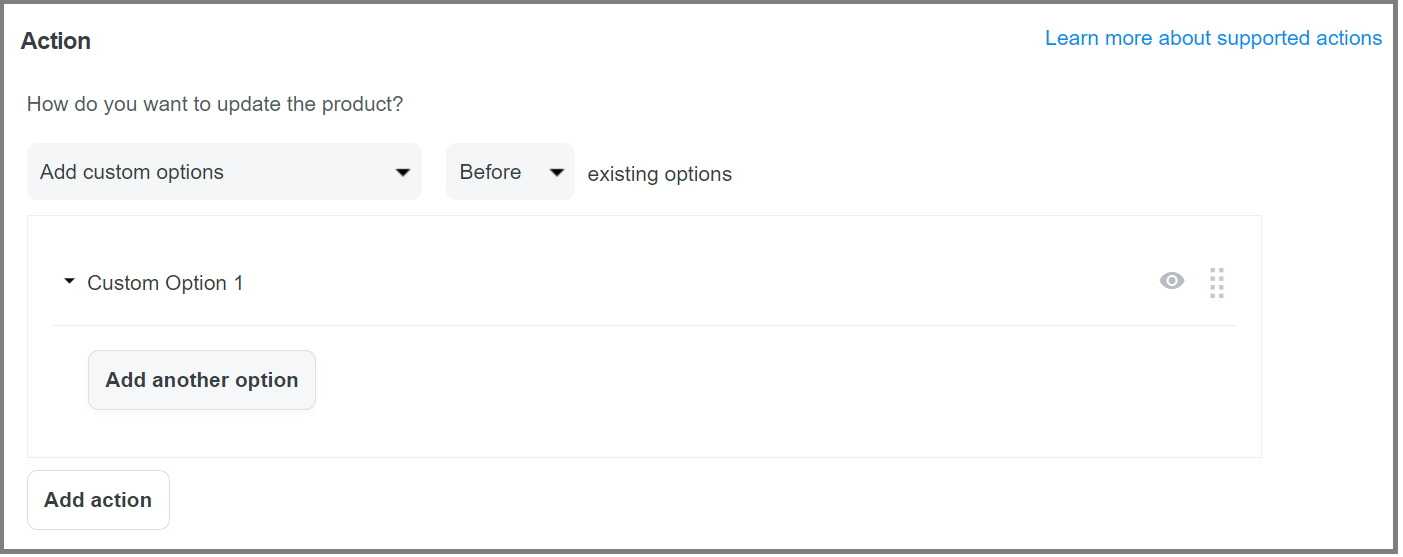Click blank header area of Custom Option 1 row
The height and width of the screenshot is (557, 1403).
click(x=700, y=283)
